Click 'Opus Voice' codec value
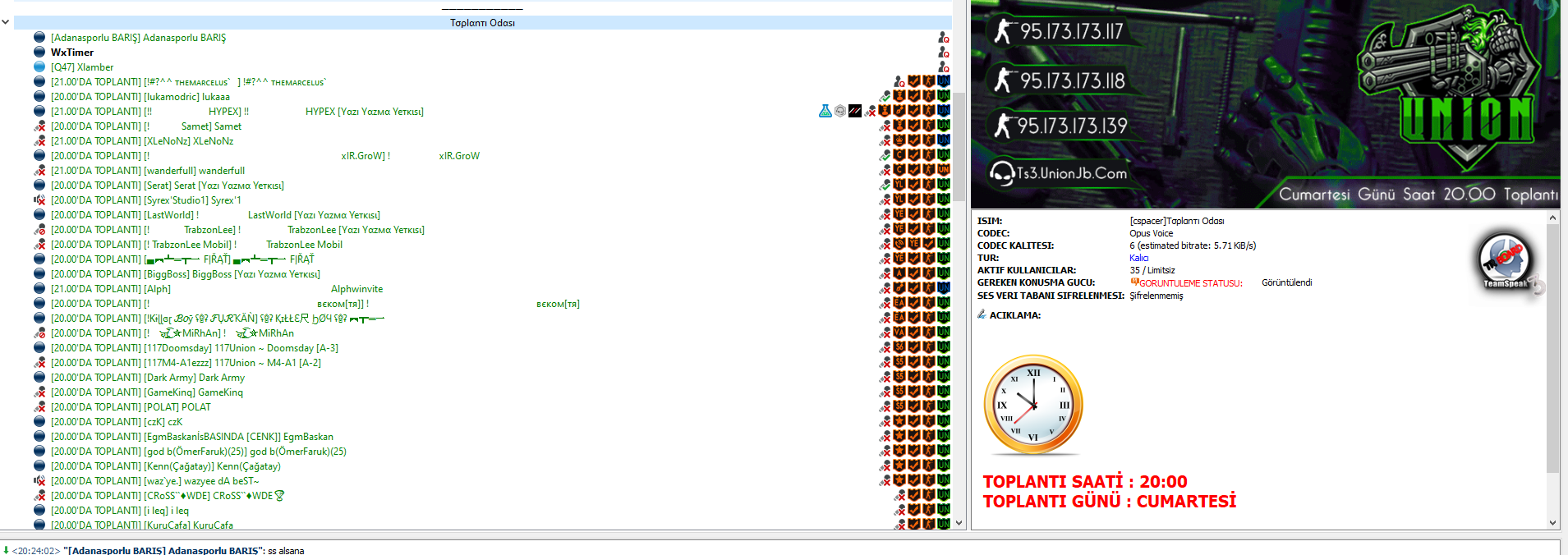Image resolution: width=1568 pixels, height=555 pixels. 1151,233
